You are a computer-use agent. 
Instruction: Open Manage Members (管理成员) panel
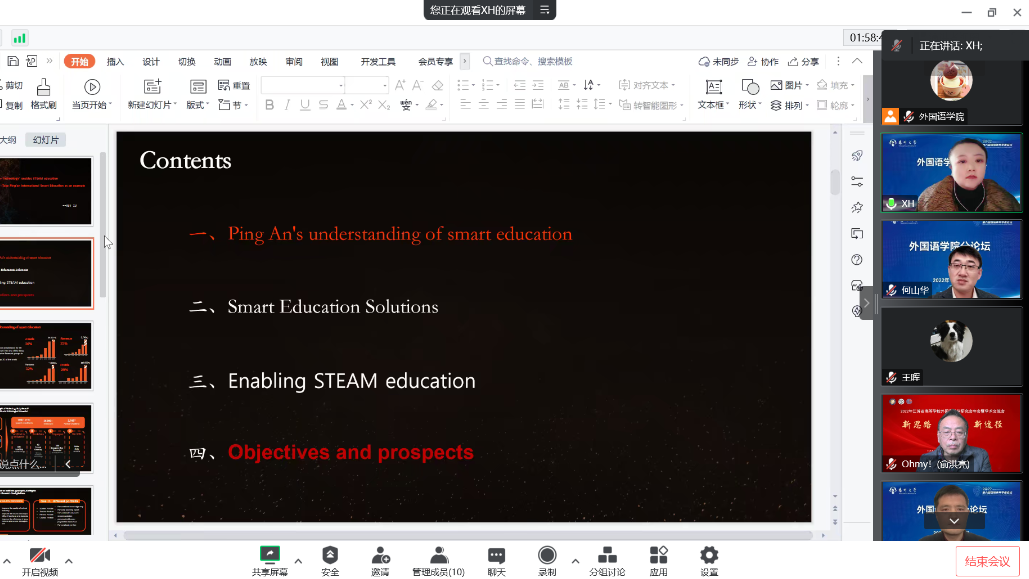point(438,560)
